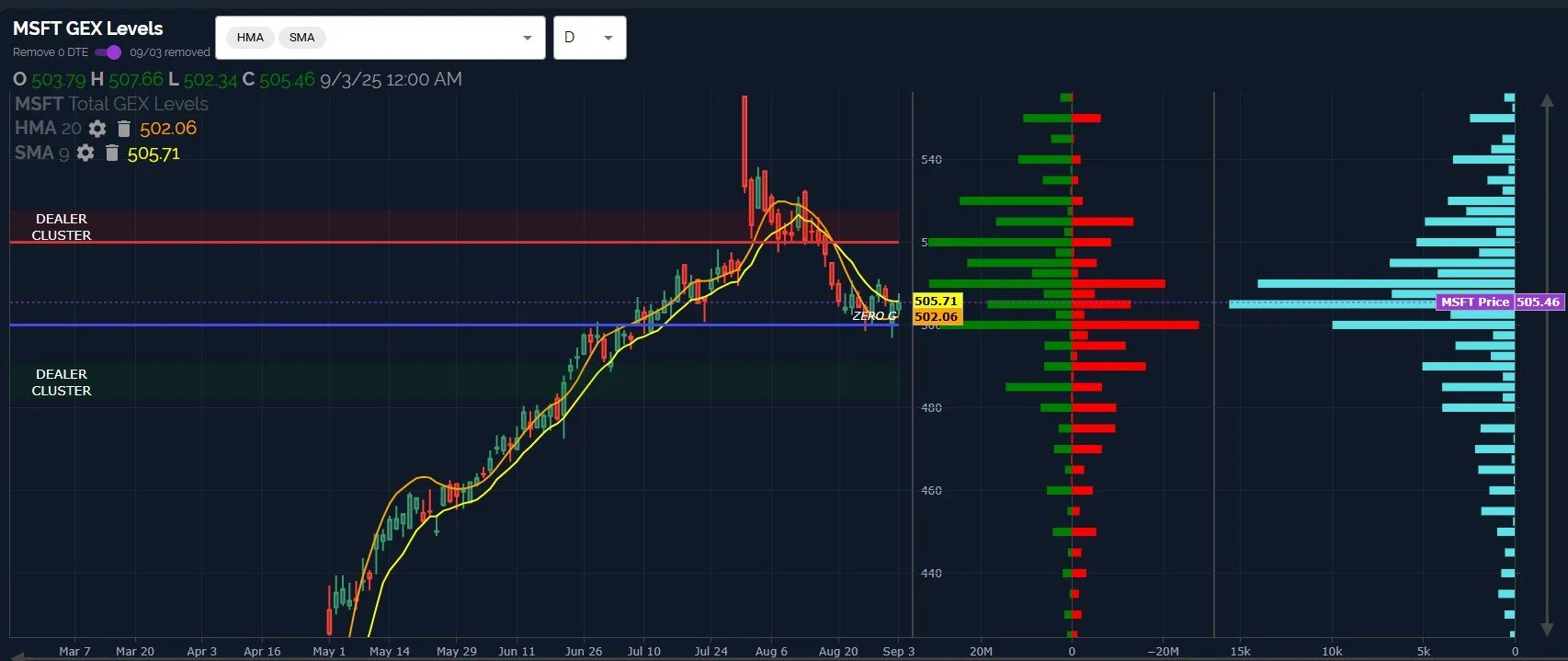Click the 5k volume axis label
This screenshot has width=1568, height=661.
1423,651
